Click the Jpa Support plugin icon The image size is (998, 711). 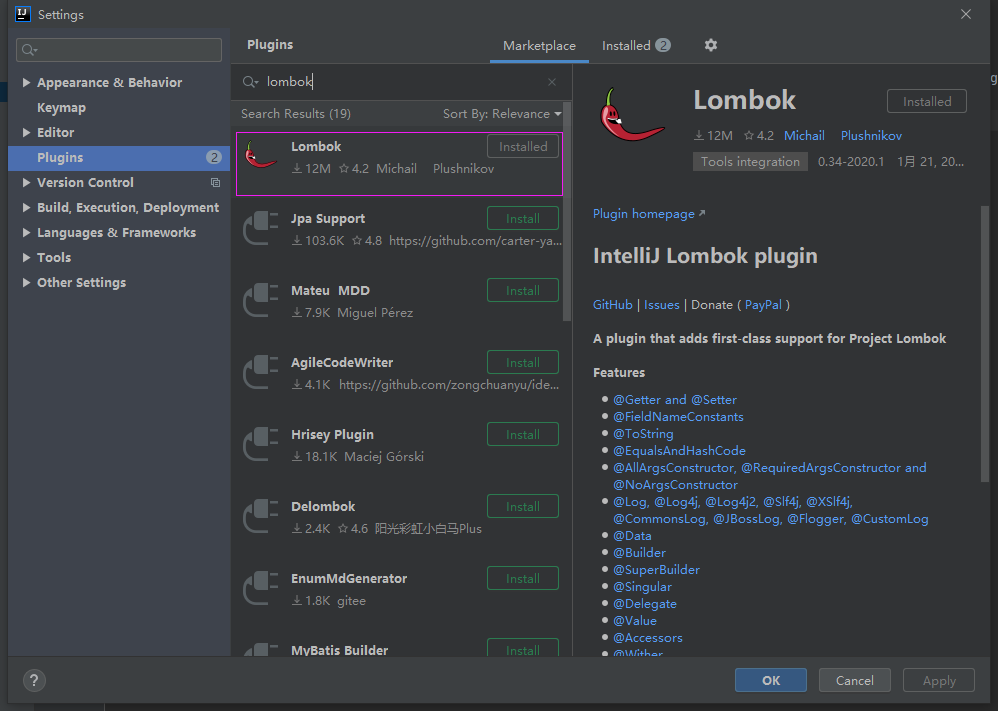pos(261,227)
